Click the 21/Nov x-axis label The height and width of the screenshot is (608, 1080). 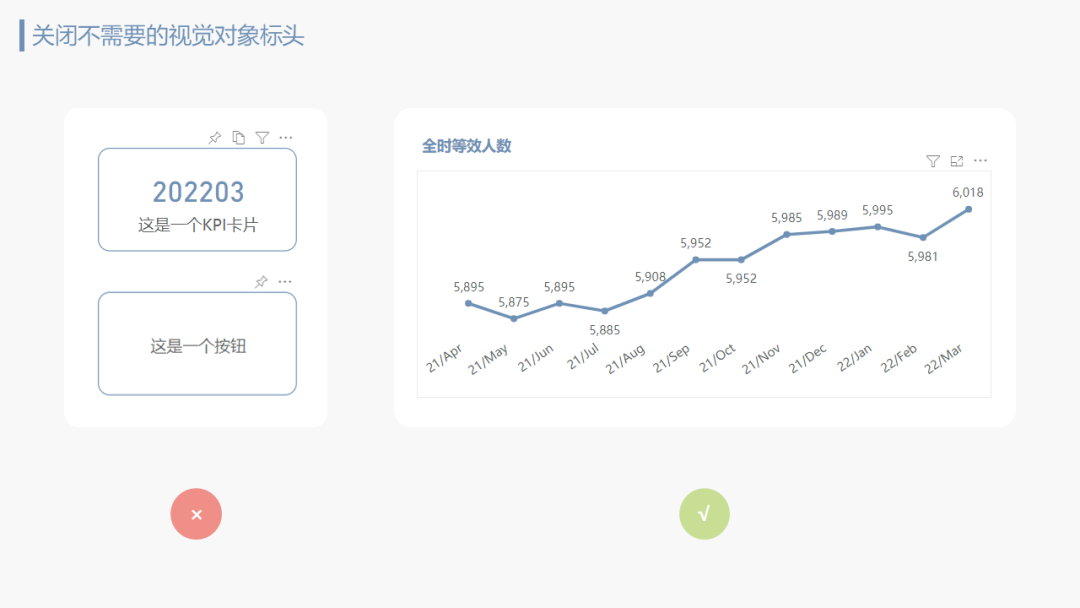762,359
